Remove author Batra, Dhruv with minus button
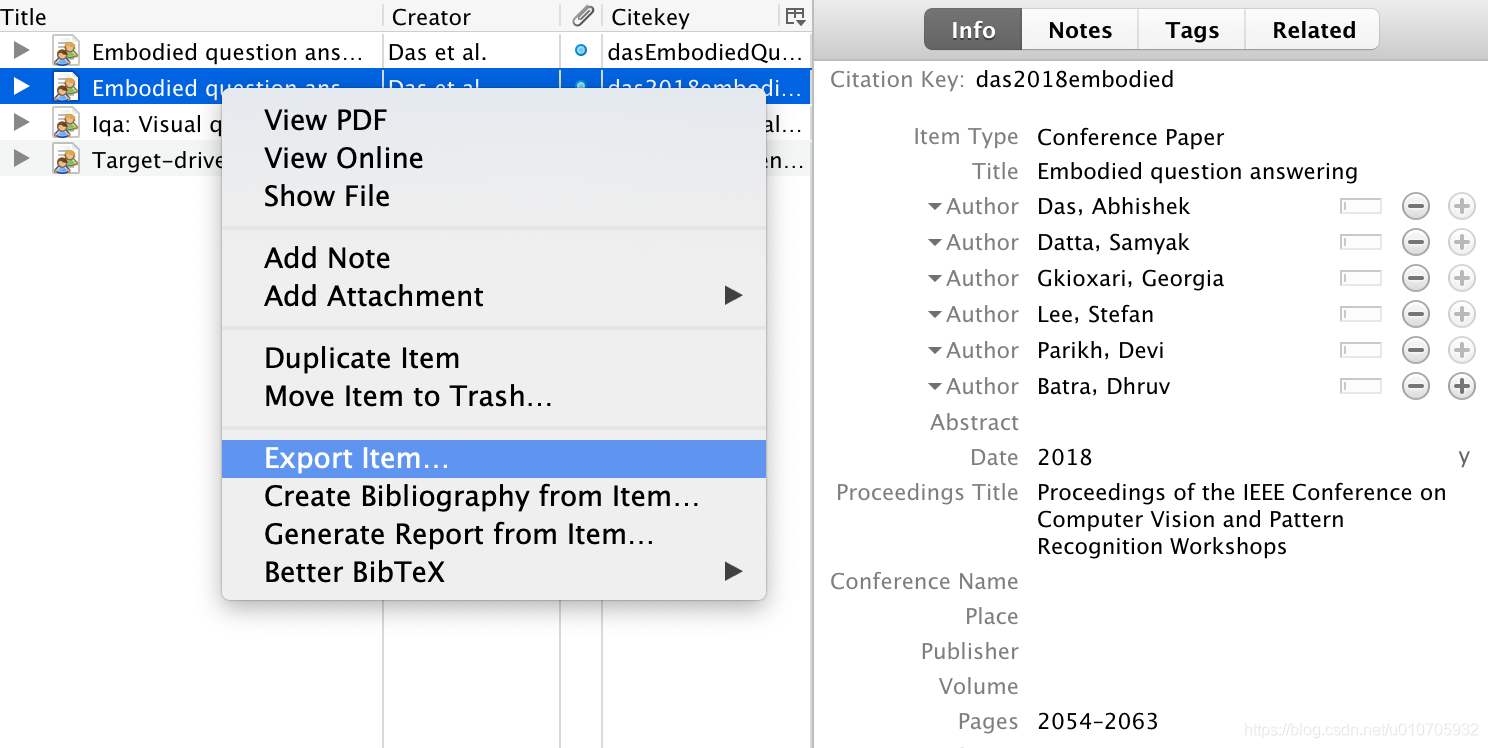This screenshot has width=1488, height=748. click(1415, 387)
